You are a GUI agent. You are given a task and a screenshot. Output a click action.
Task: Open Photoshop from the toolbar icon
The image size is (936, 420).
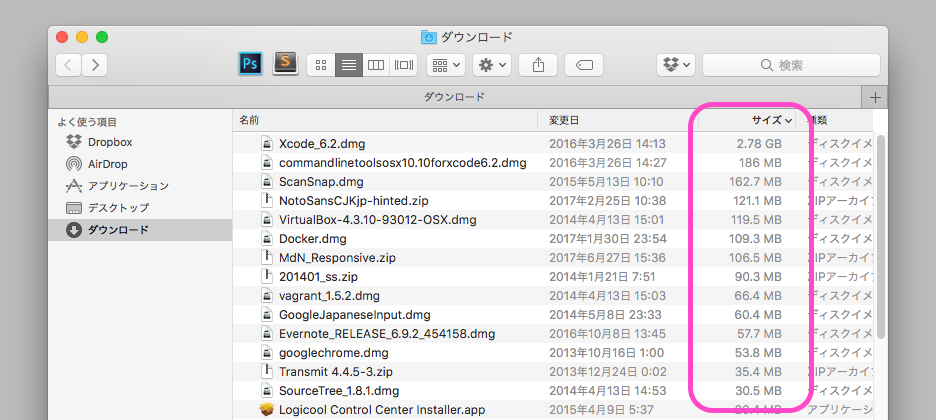(x=251, y=64)
